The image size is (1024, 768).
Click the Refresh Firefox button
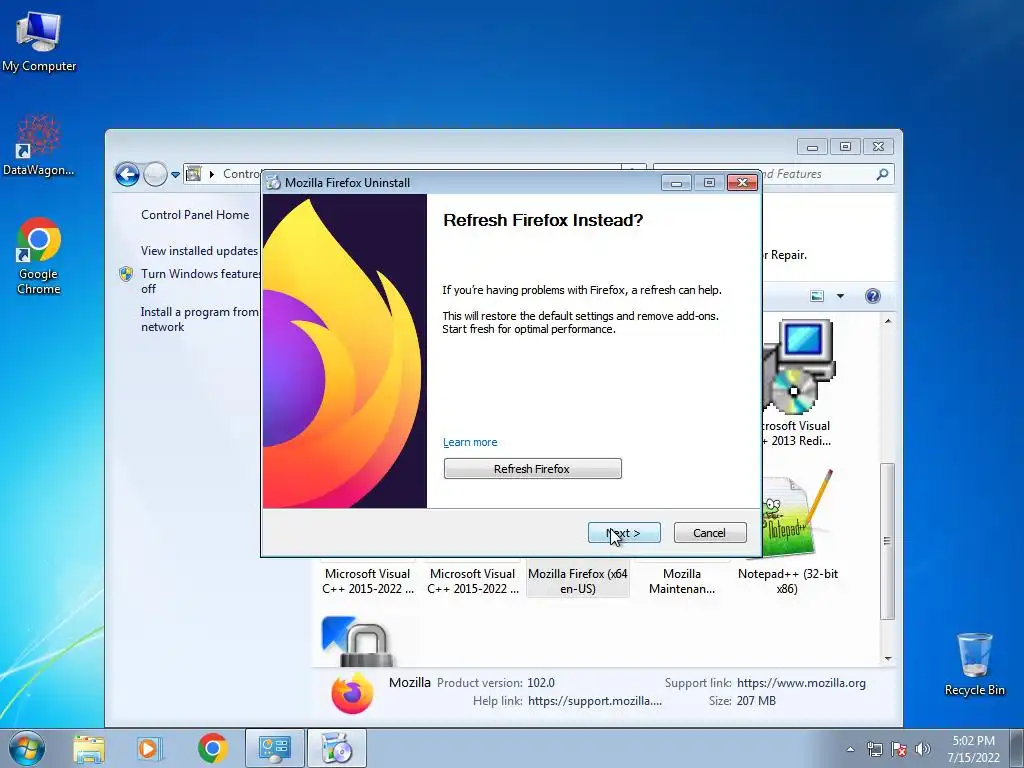(x=532, y=468)
